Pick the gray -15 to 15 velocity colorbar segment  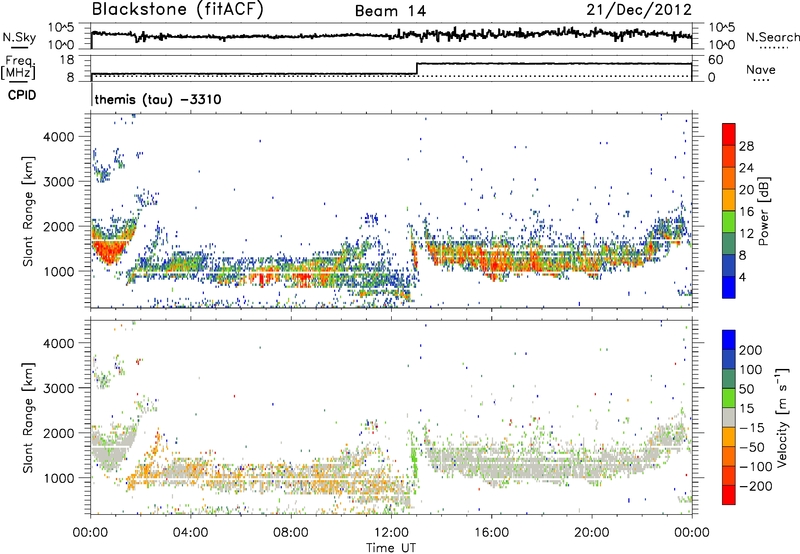(729, 417)
